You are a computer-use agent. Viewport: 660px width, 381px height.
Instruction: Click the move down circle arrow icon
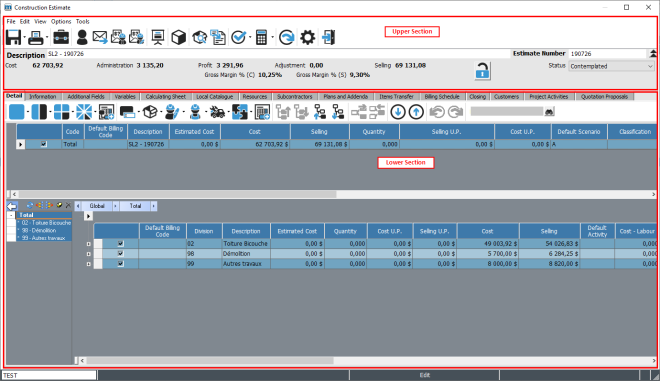(x=398, y=112)
